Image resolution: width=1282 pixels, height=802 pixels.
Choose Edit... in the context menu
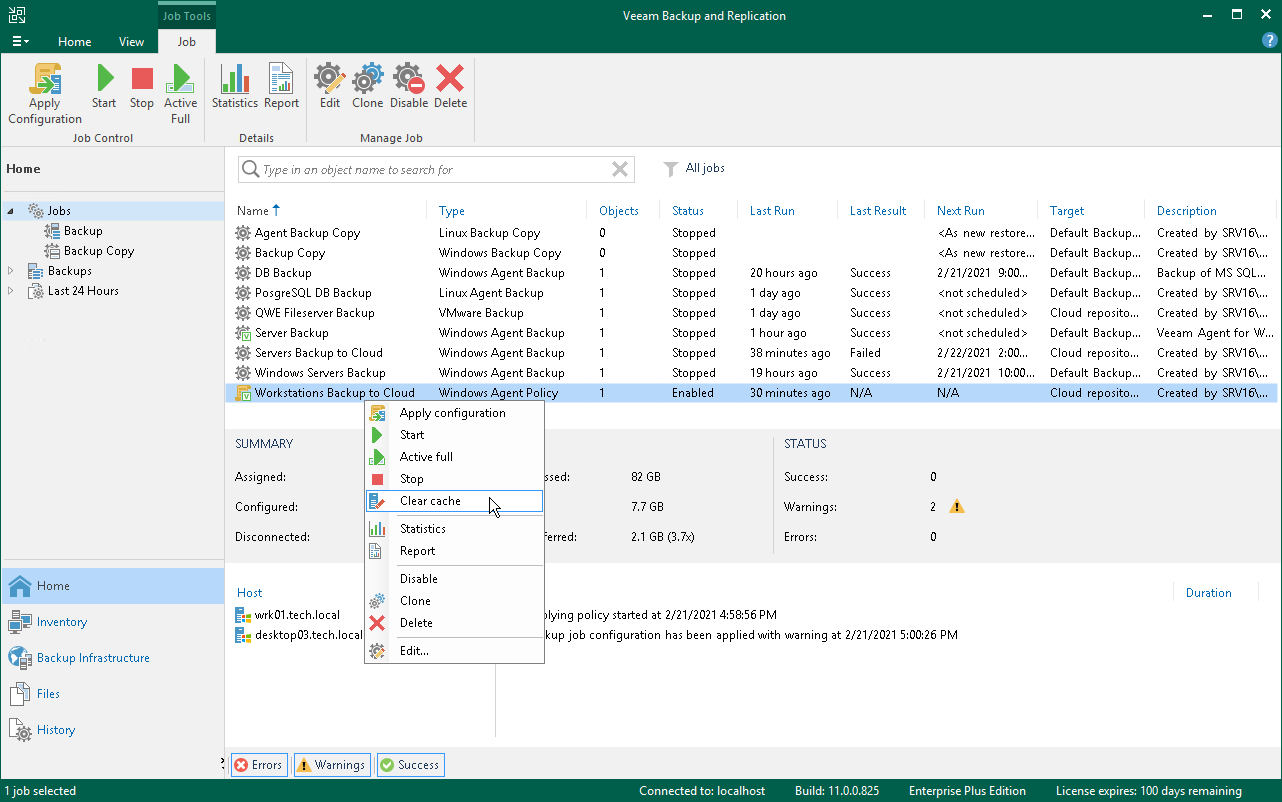tap(454, 651)
